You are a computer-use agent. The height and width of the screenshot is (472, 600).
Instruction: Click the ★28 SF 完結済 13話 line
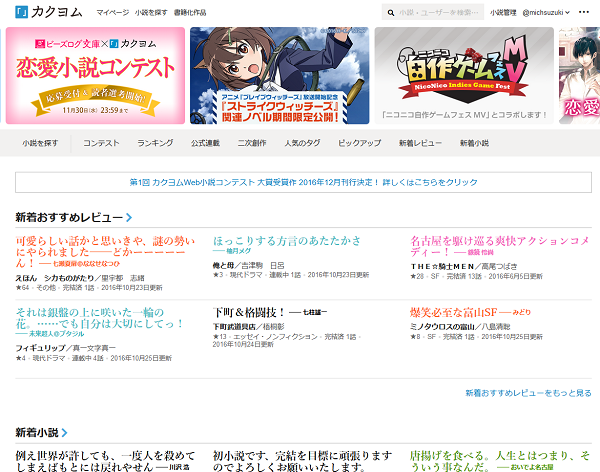click(x=476, y=276)
